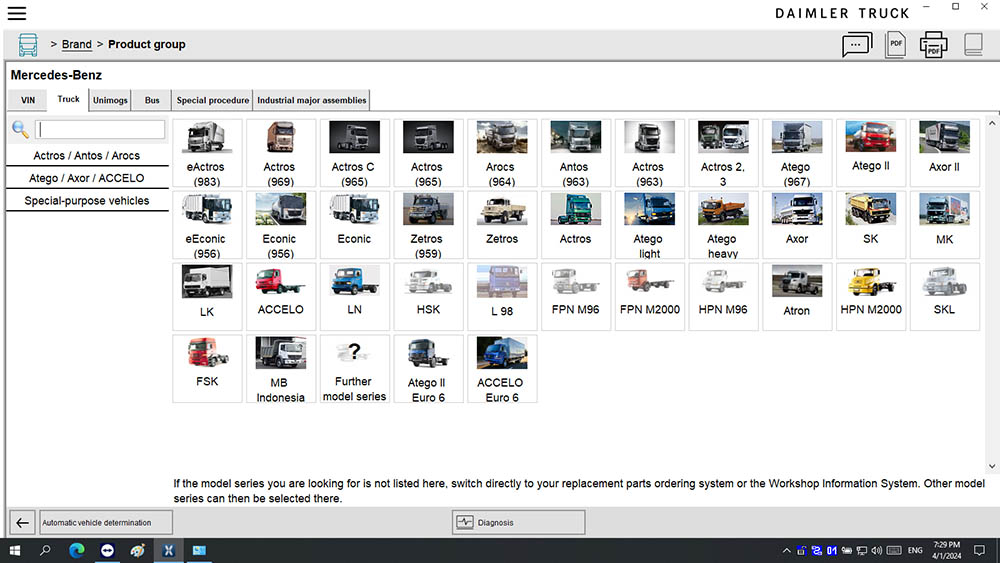Launch Microsoft Edge from taskbar
Viewport: 1000px width, 563px height.
pyautogui.click(x=77, y=550)
